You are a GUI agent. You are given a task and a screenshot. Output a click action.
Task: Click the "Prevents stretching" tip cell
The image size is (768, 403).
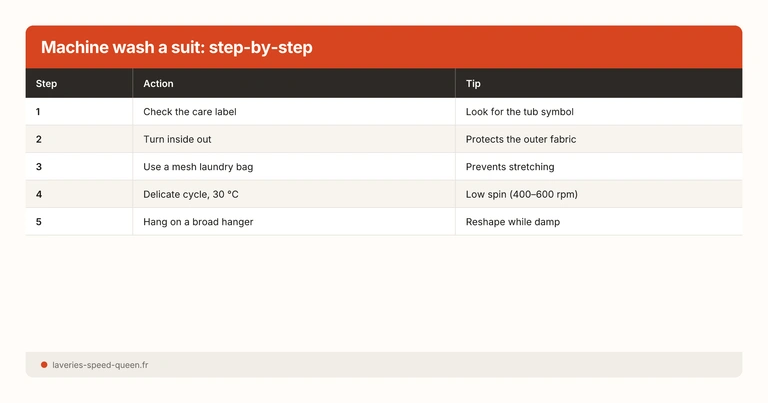(x=509, y=167)
